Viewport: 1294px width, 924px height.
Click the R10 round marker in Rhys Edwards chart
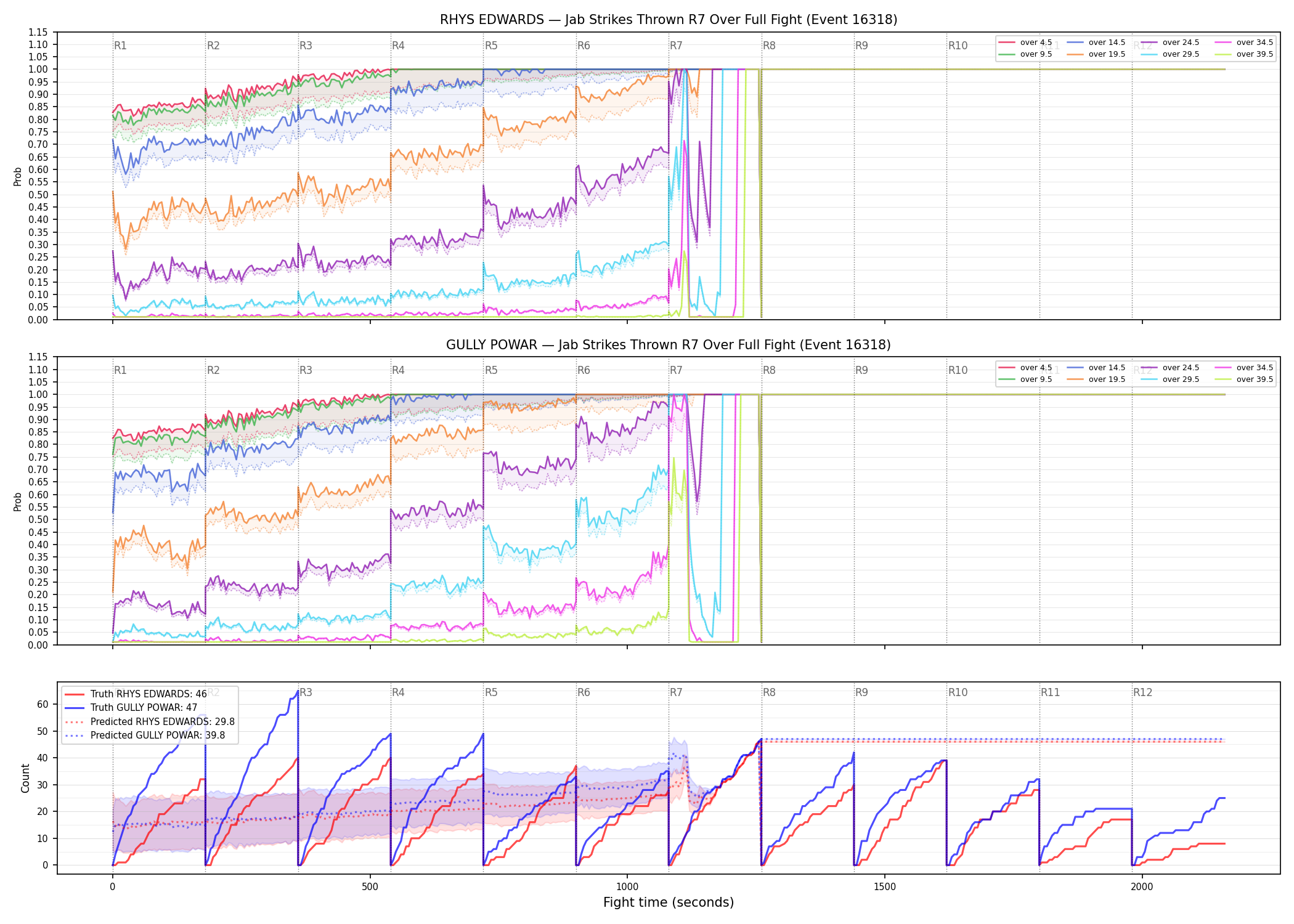tap(958, 46)
